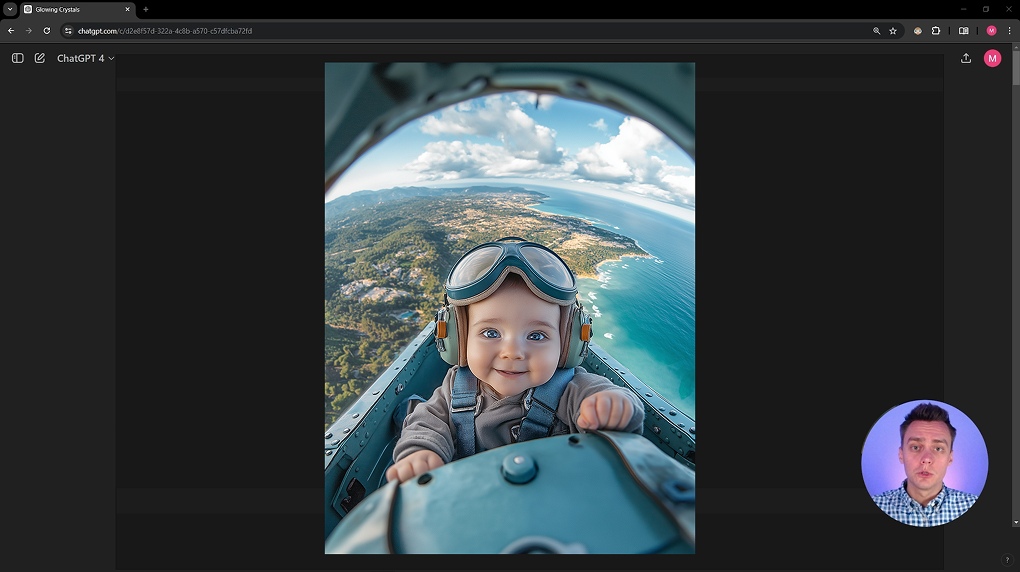Open the ChatGPT 4 model dropdown
Screen dimensions: 1020x572
point(85,58)
